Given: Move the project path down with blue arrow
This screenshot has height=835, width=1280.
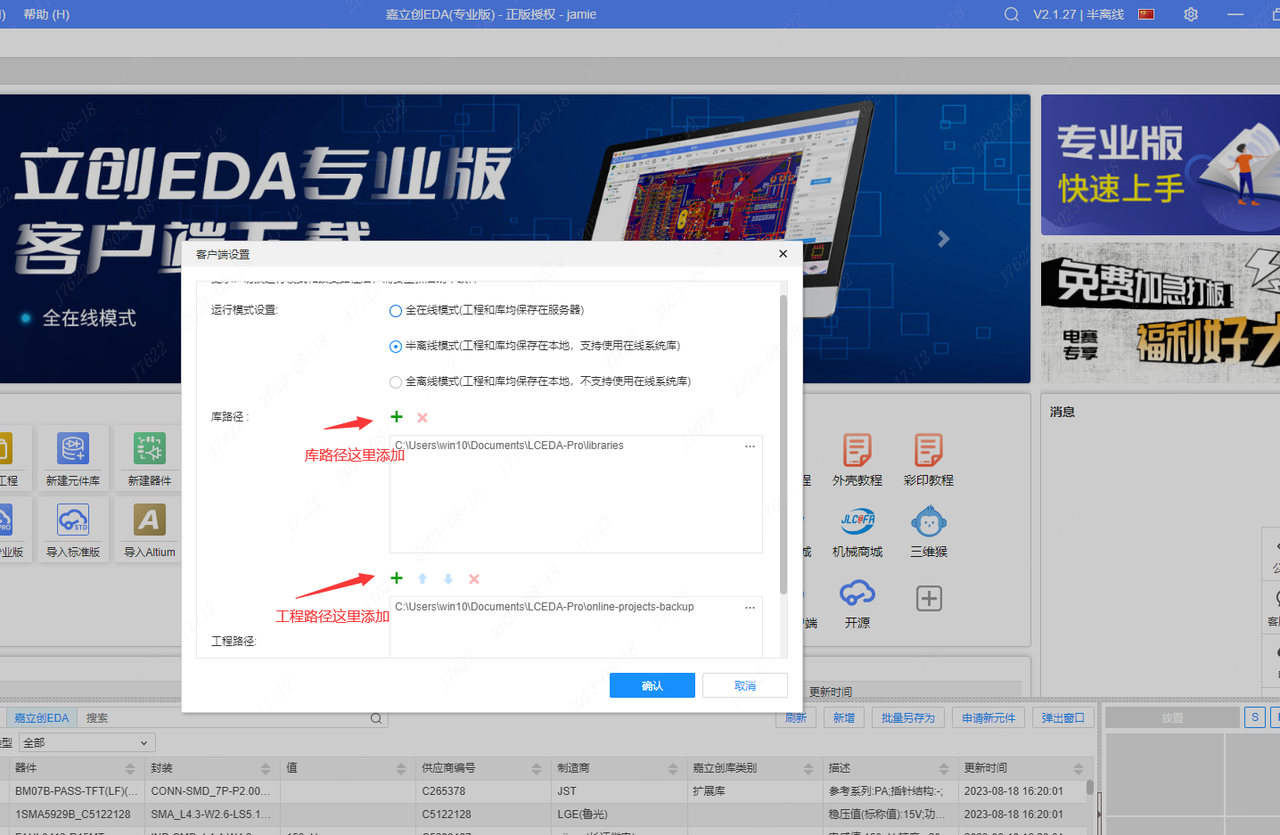Looking at the screenshot, I should (x=448, y=578).
